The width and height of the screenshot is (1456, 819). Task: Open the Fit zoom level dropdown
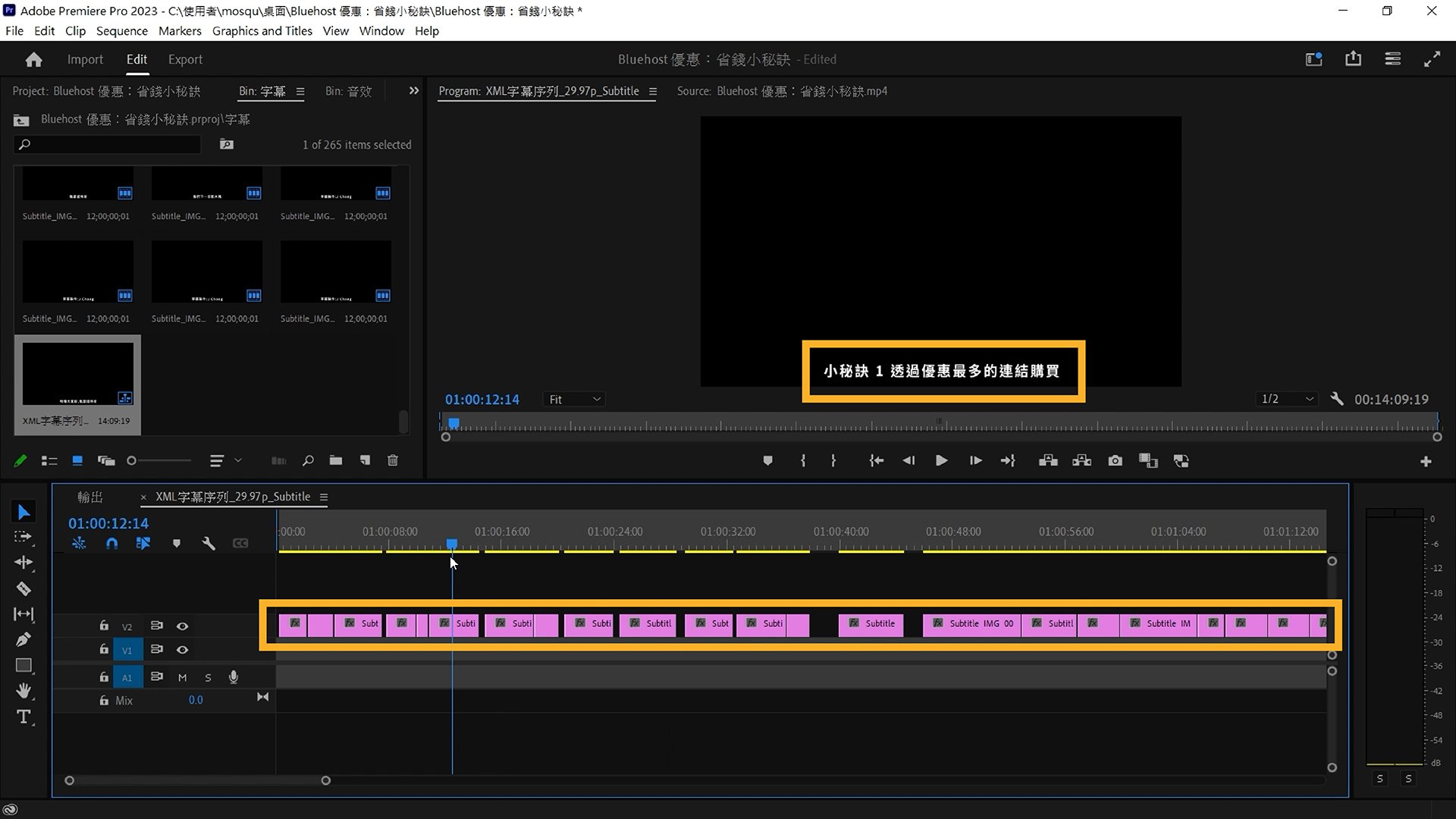573,399
